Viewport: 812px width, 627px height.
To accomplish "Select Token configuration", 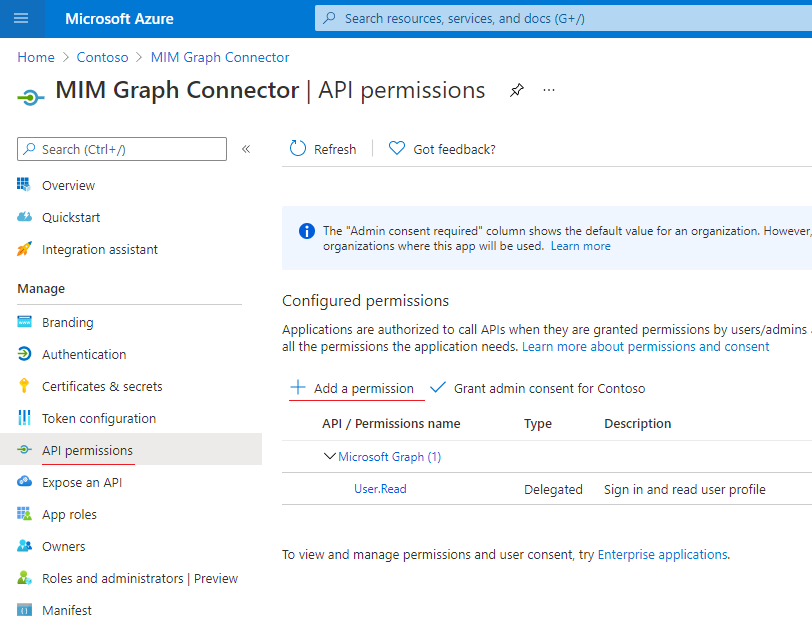I will (x=98, y=418).
